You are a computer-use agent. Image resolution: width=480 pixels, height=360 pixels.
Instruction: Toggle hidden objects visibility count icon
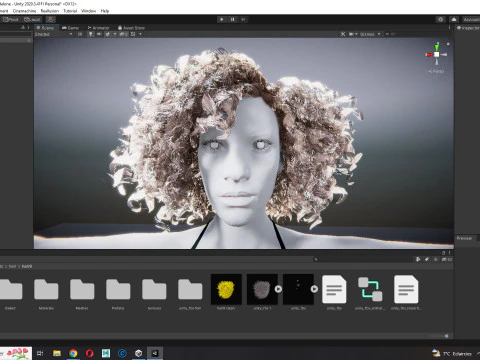(123, 34)
